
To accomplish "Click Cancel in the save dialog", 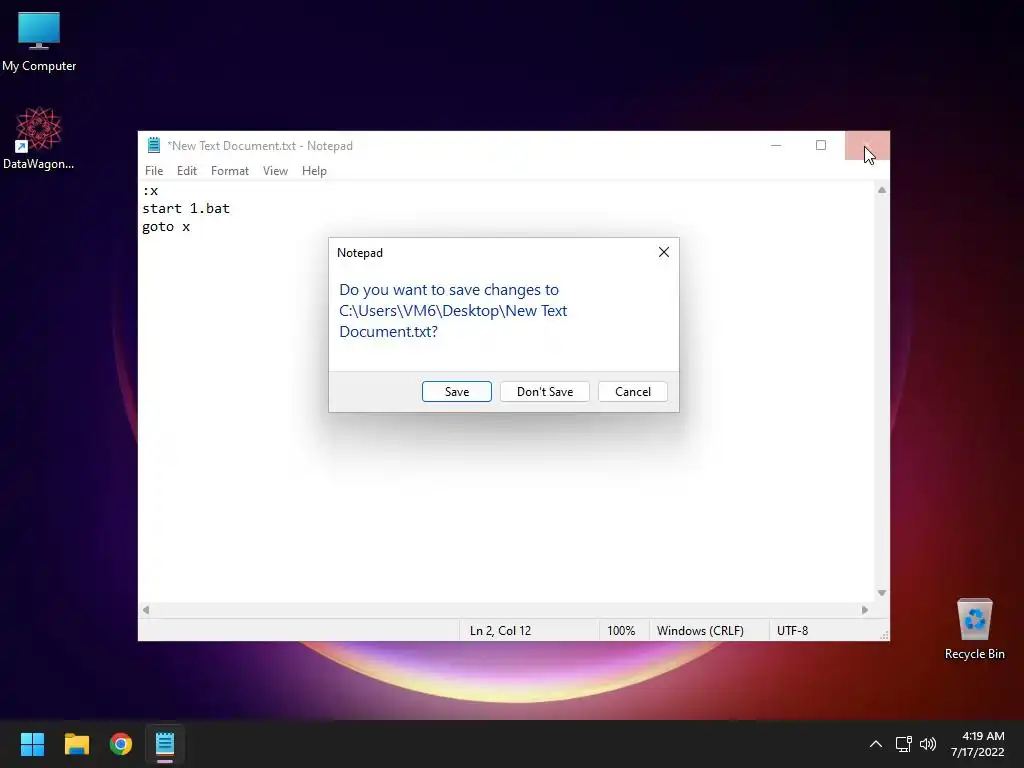I will tap(633, 391).
